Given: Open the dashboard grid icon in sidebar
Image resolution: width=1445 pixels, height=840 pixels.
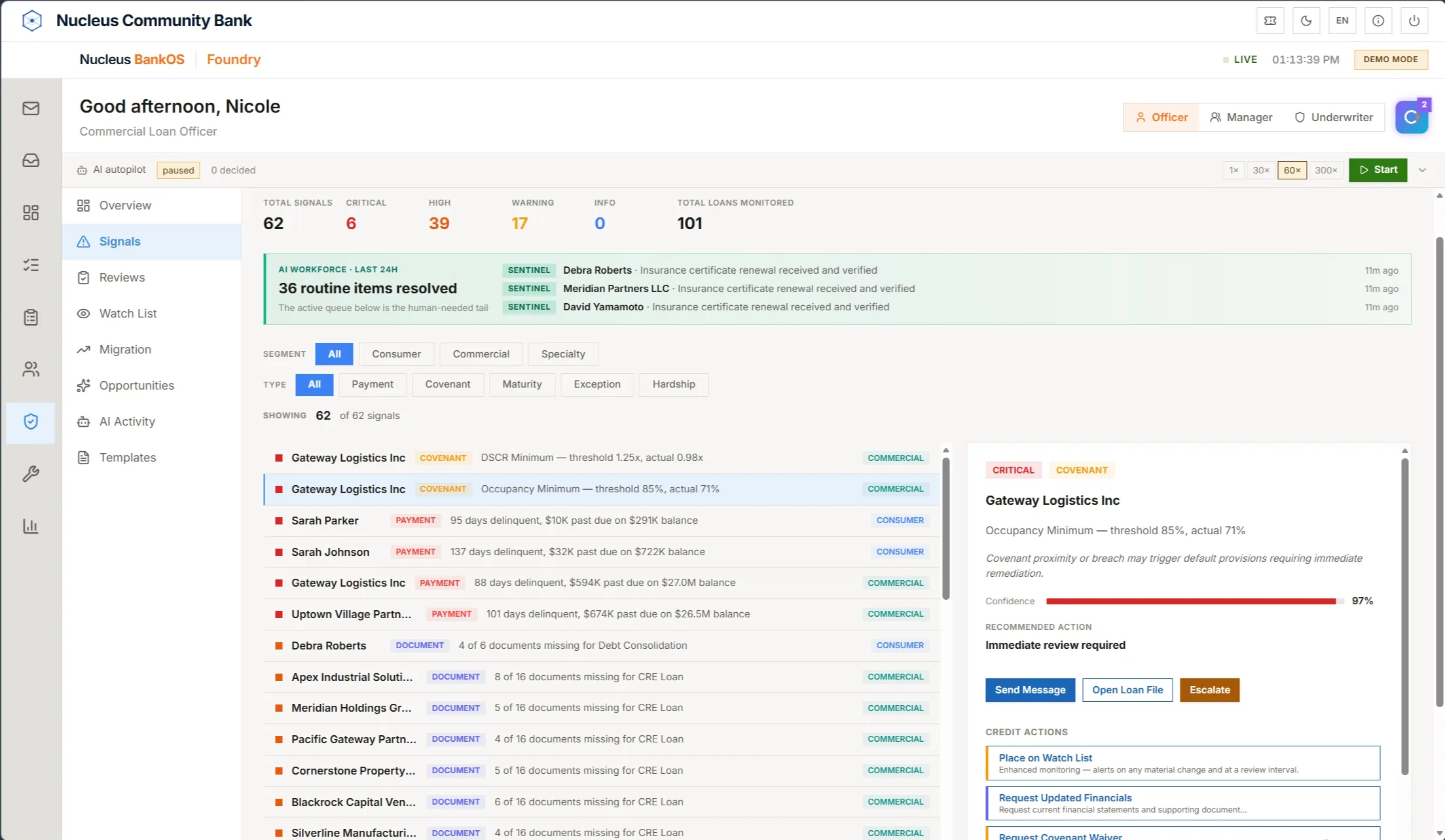Looking at the screenshot, I should click(x=31, y=213).
